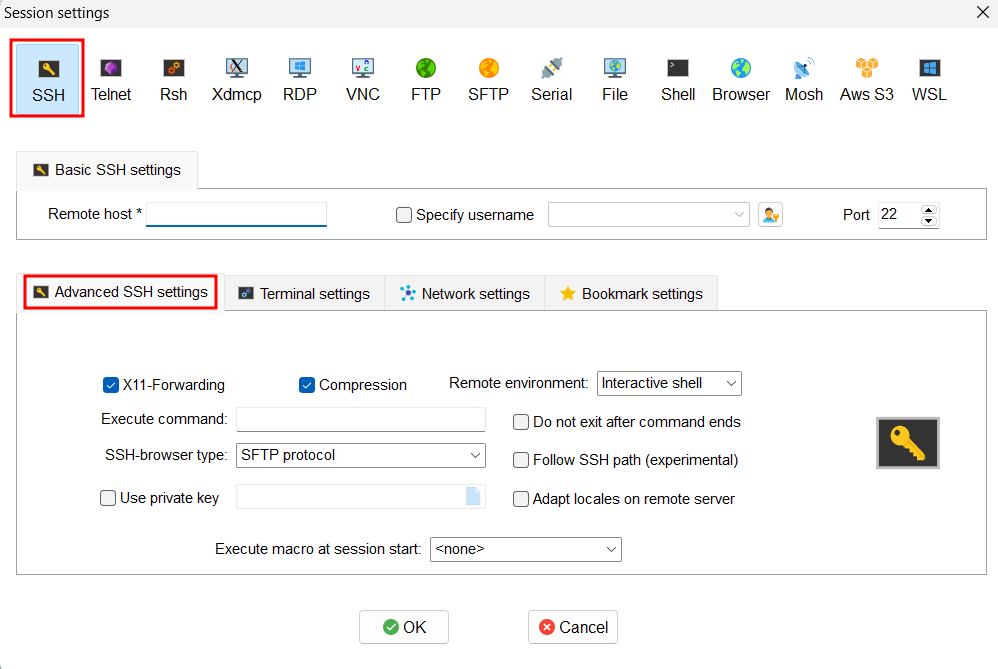Switch to Network settings tab

465,293
